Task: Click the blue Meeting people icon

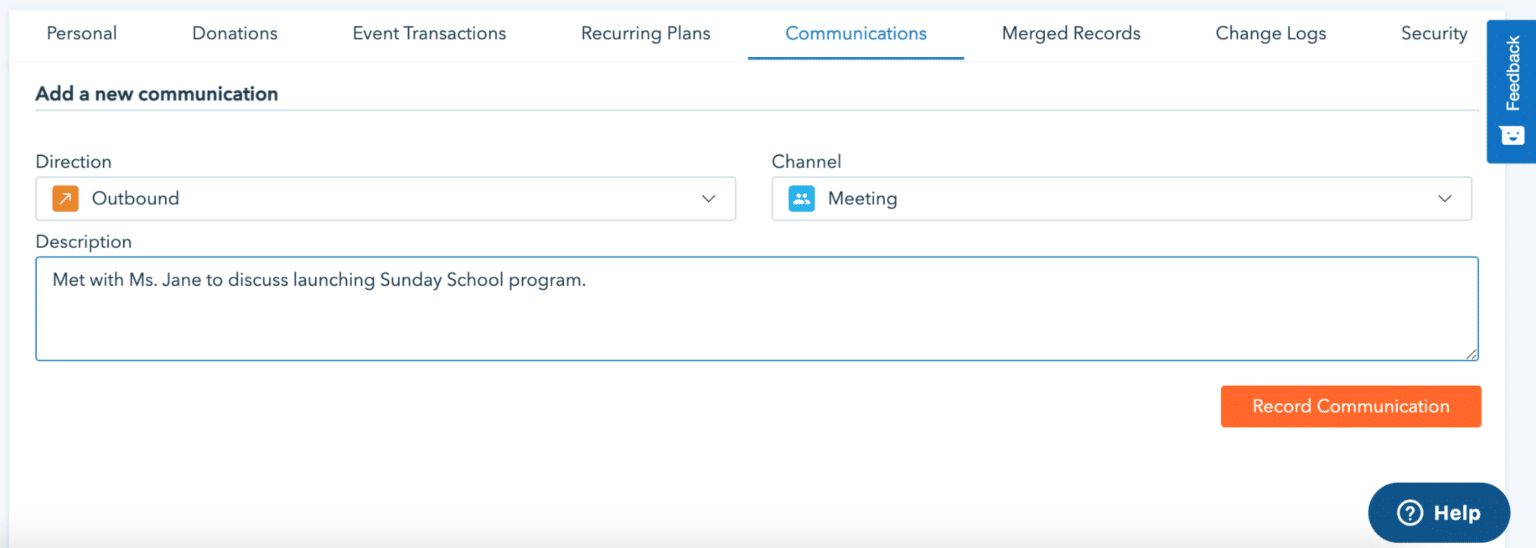Action: click(801, 199)
